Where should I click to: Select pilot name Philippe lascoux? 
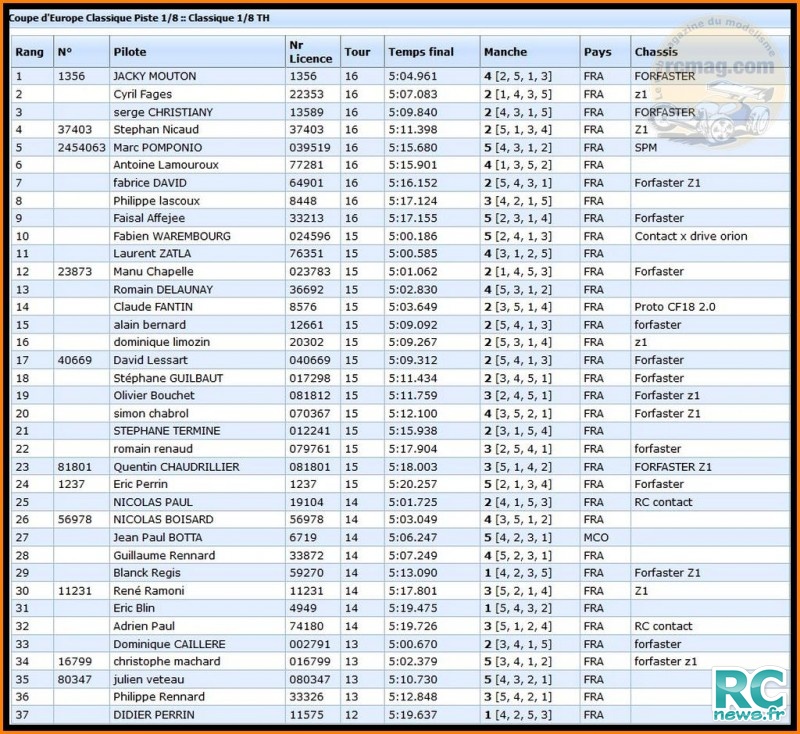pyautogui.click(x=157, y=201)
